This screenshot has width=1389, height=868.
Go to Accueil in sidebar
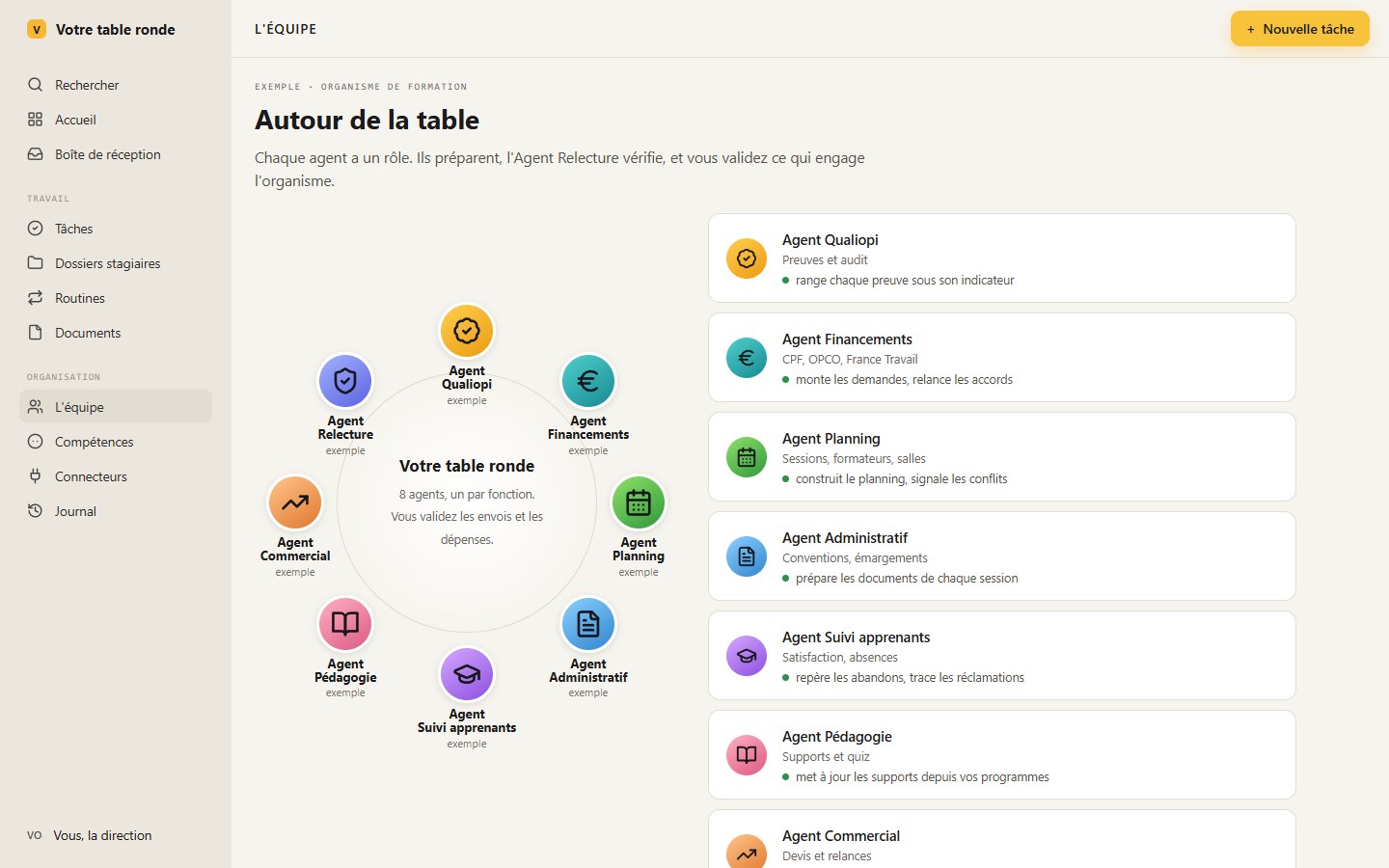[x=116, y=120]
